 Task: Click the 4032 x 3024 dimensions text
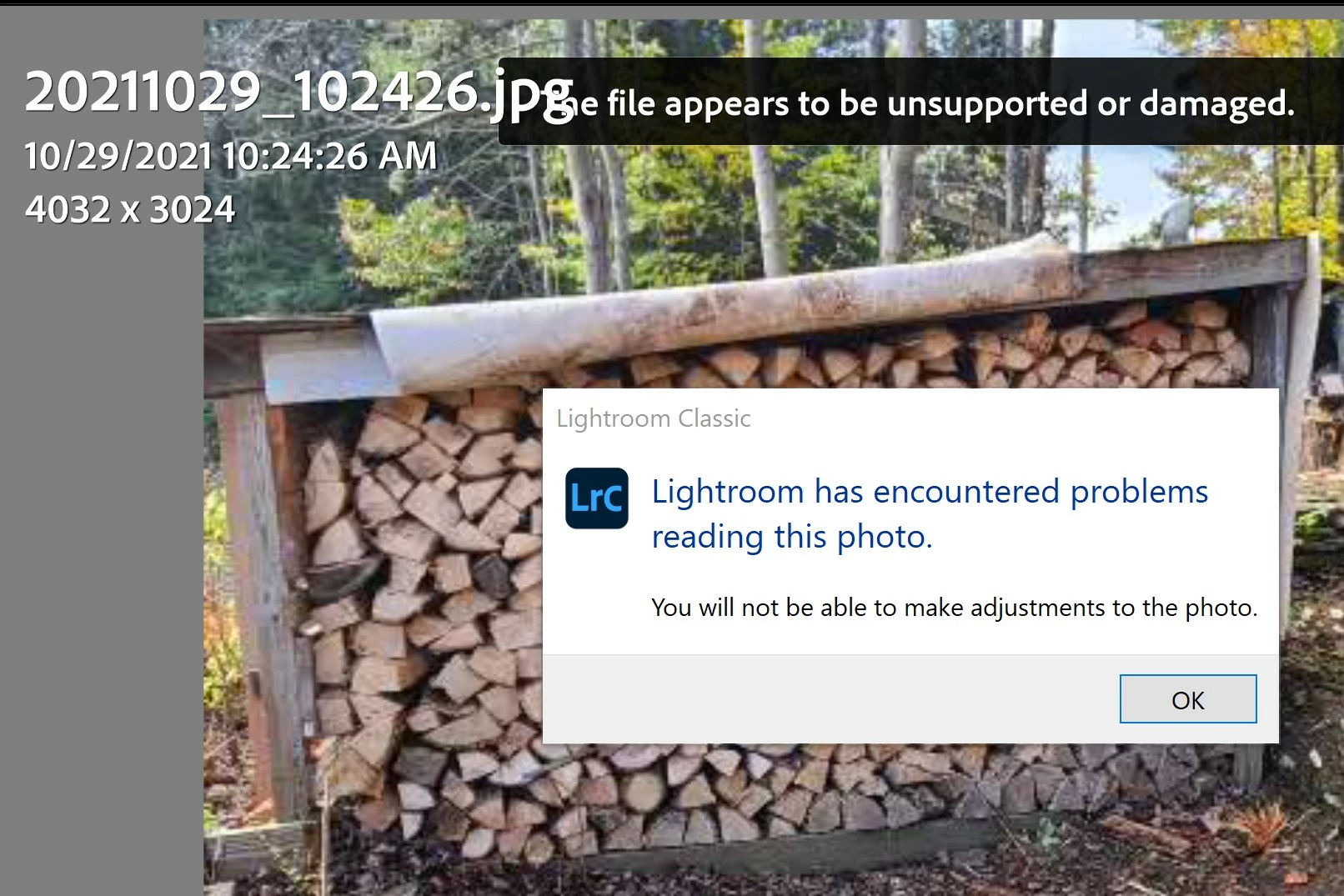point(130,209)
